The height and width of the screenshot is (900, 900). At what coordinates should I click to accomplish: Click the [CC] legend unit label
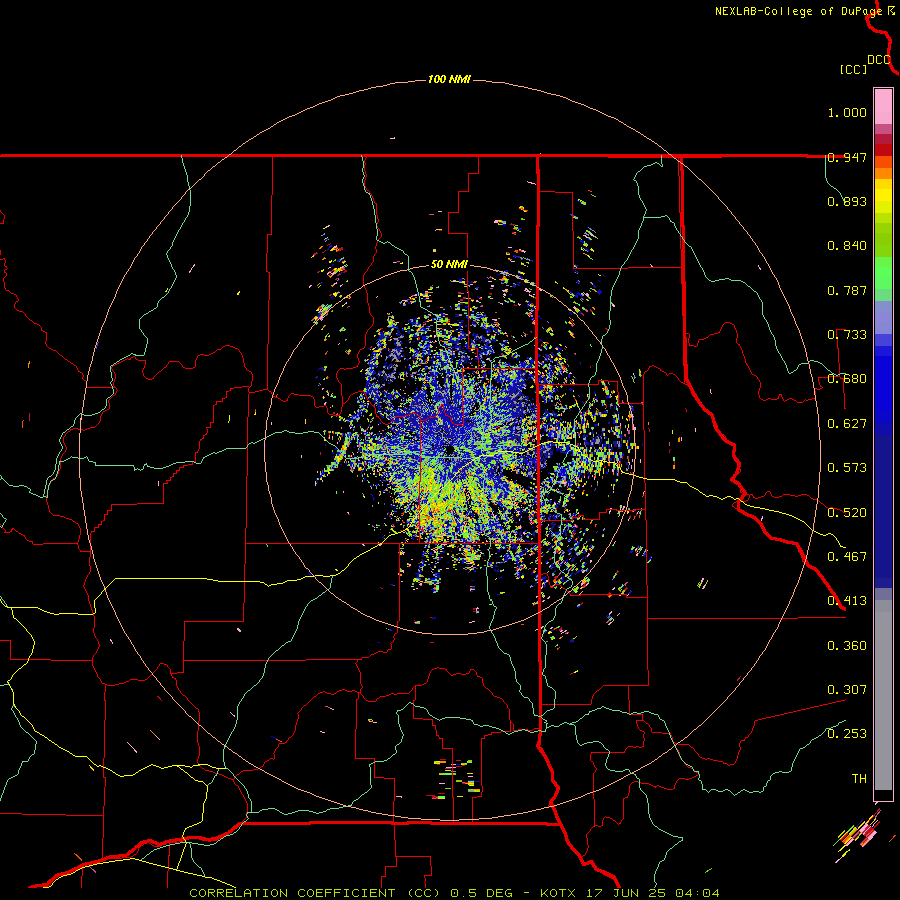click(x=854, y=69)
